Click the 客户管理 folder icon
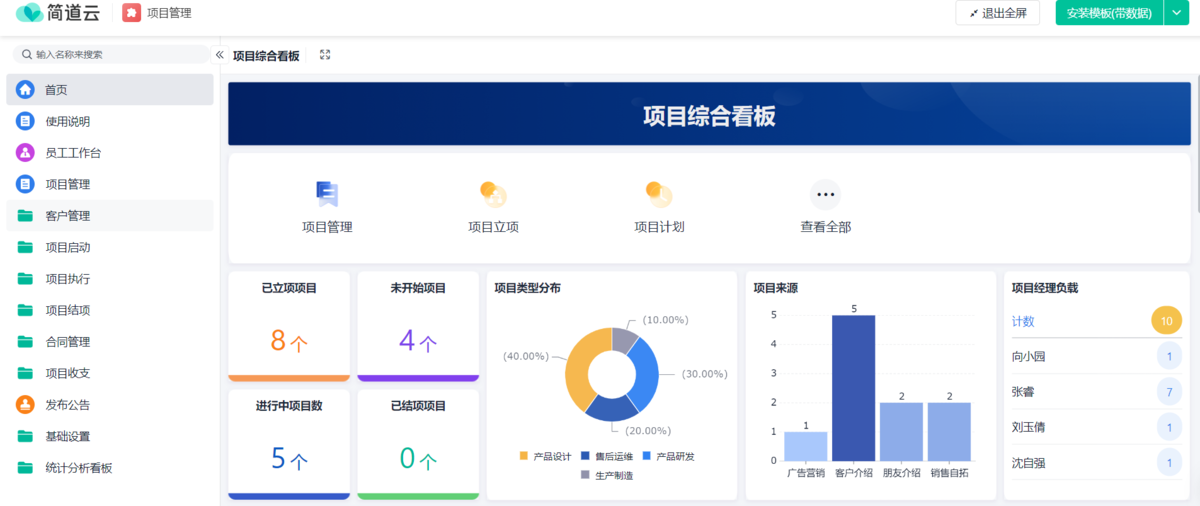This screenshot has width=1200, height=506. click(x=26, y=216)
